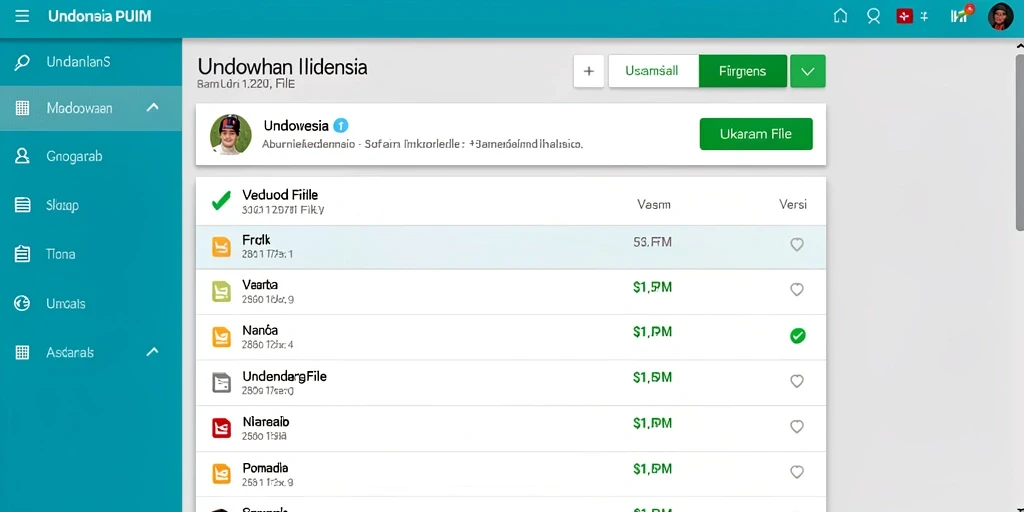Click the orange file icon beside Frdk
The width and height of the screenshot is (1024, 512).
(x=221, y=246)
